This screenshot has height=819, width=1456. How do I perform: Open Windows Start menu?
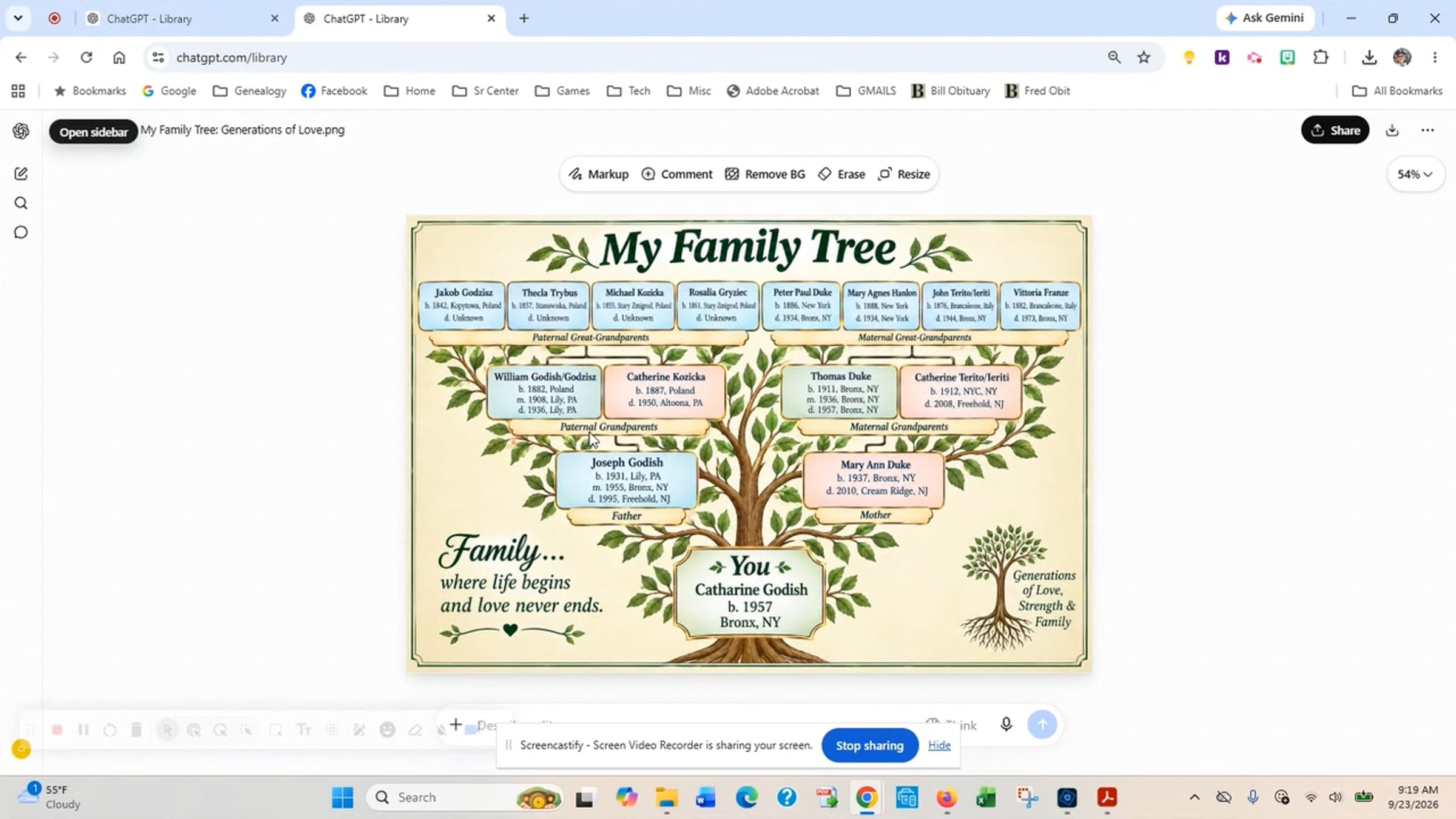[x=343, y=797]
